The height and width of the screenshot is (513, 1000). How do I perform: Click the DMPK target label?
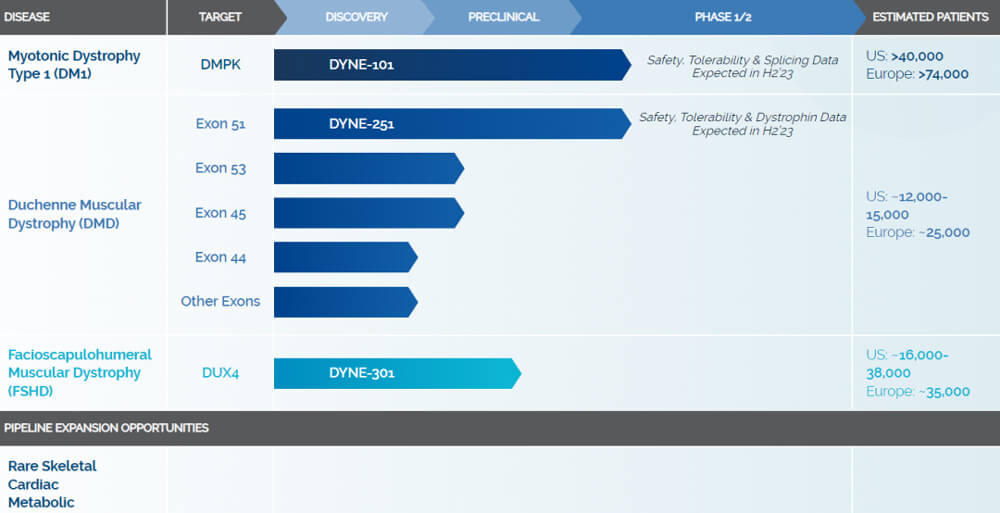click(220, 65)
